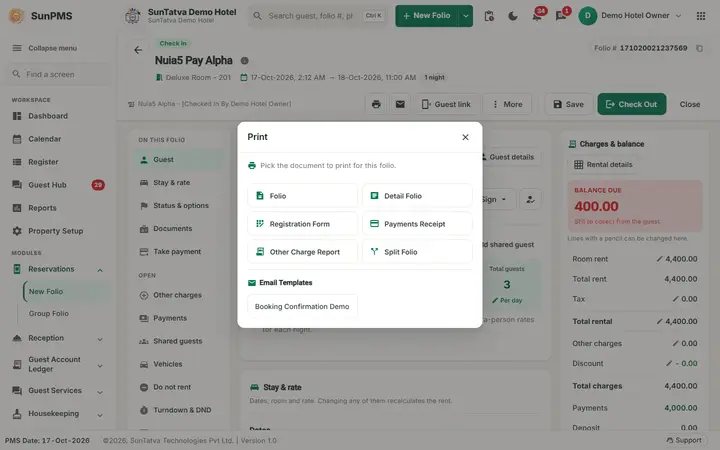Edit Discount with the pencil icon

pos(669,363)
